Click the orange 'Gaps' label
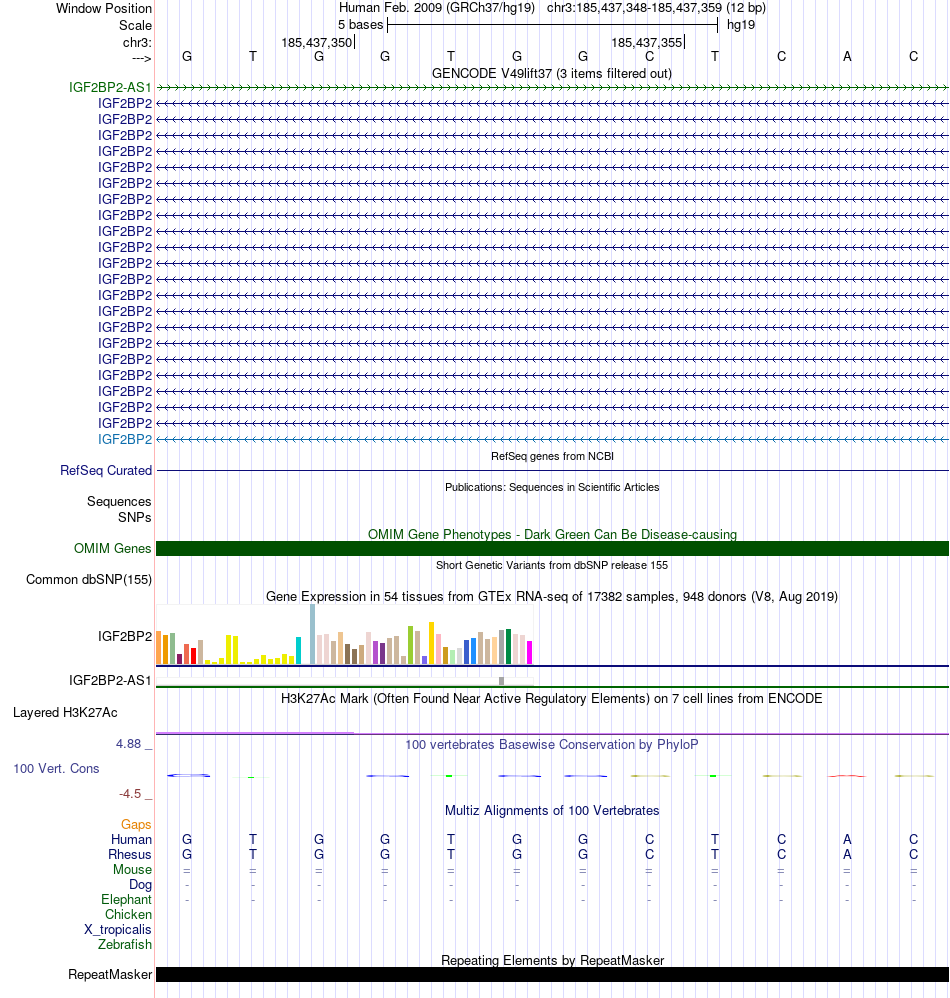Screen dimensions: 950x998 coord(136,824)
